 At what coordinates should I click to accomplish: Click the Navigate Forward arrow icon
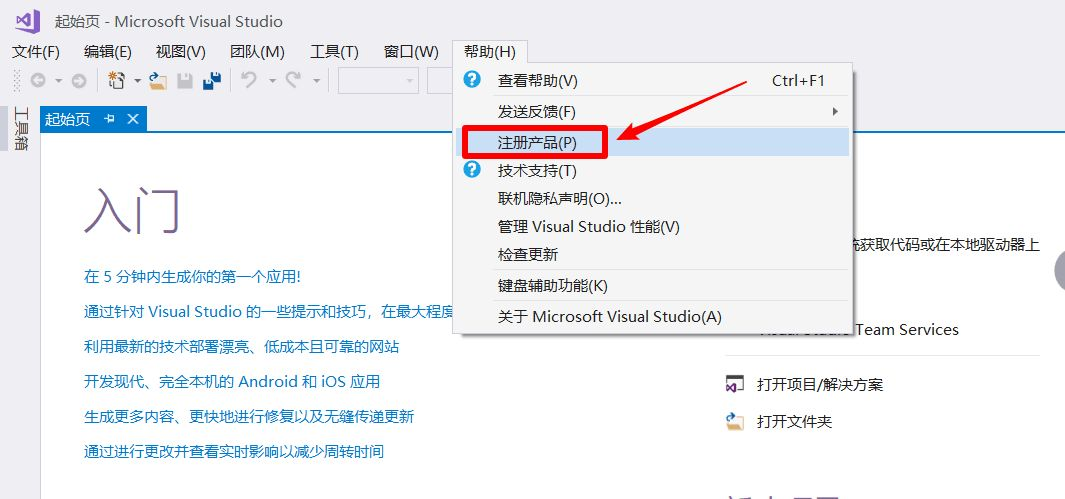click(x=79, y=81)
